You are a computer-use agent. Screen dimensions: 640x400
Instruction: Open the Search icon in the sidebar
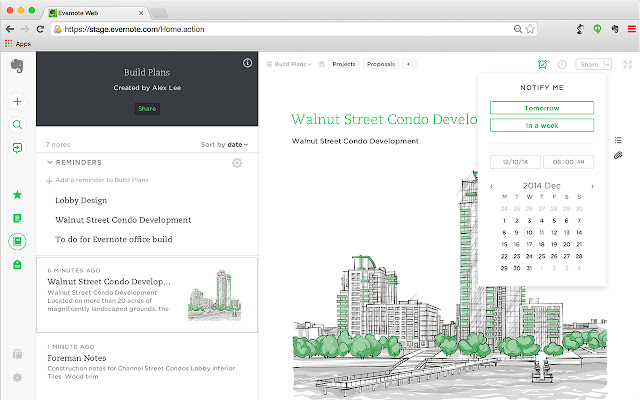click(x=17, y=125)
